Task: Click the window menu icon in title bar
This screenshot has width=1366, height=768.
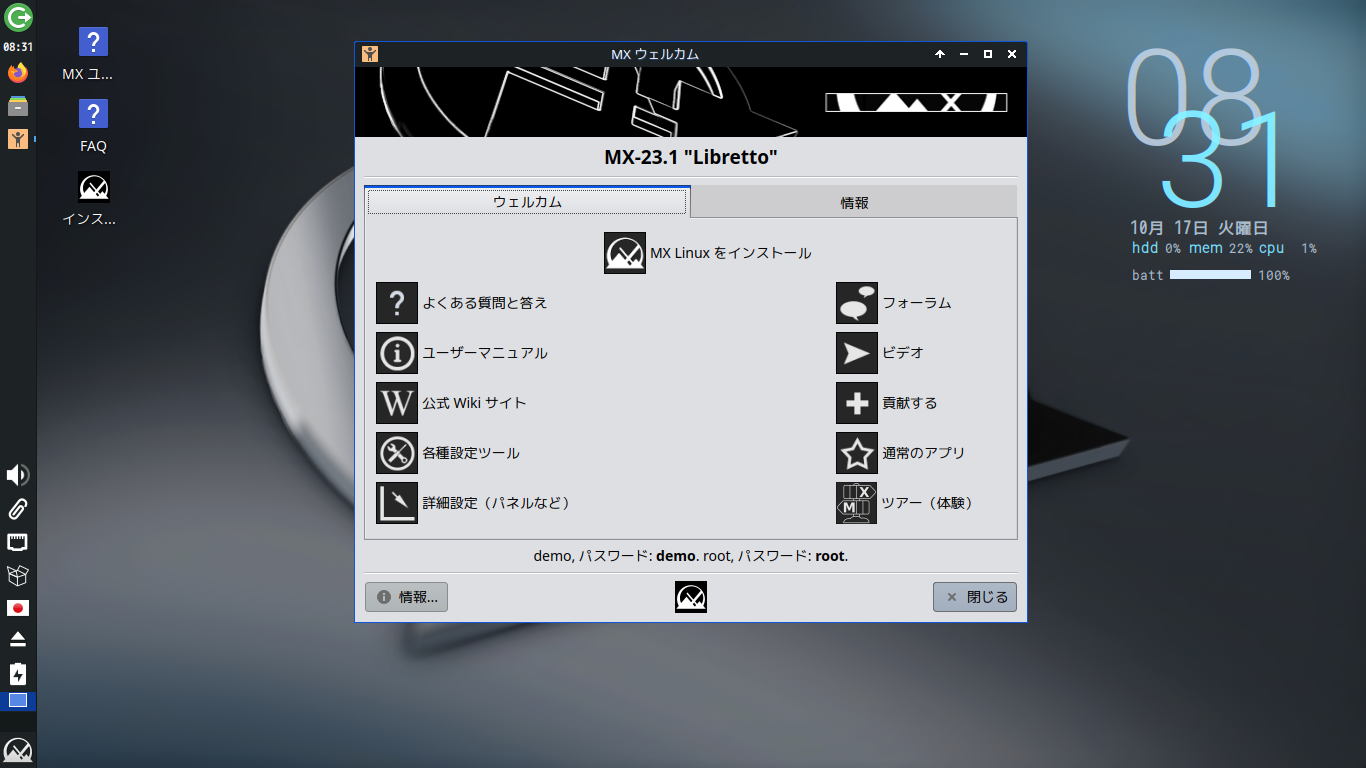Action: 370,54
